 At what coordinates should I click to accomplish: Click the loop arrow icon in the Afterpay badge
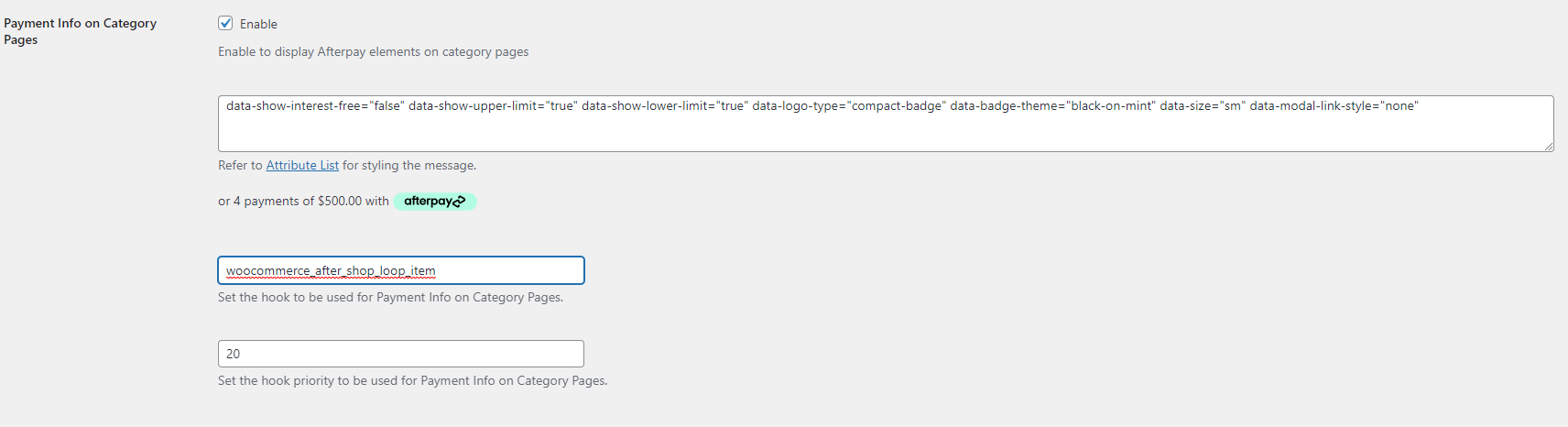[x=460, y=202]
